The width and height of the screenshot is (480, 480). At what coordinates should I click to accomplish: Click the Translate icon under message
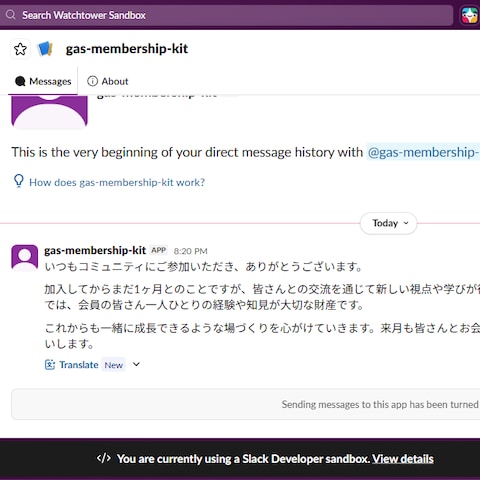(x=50, y=365)
